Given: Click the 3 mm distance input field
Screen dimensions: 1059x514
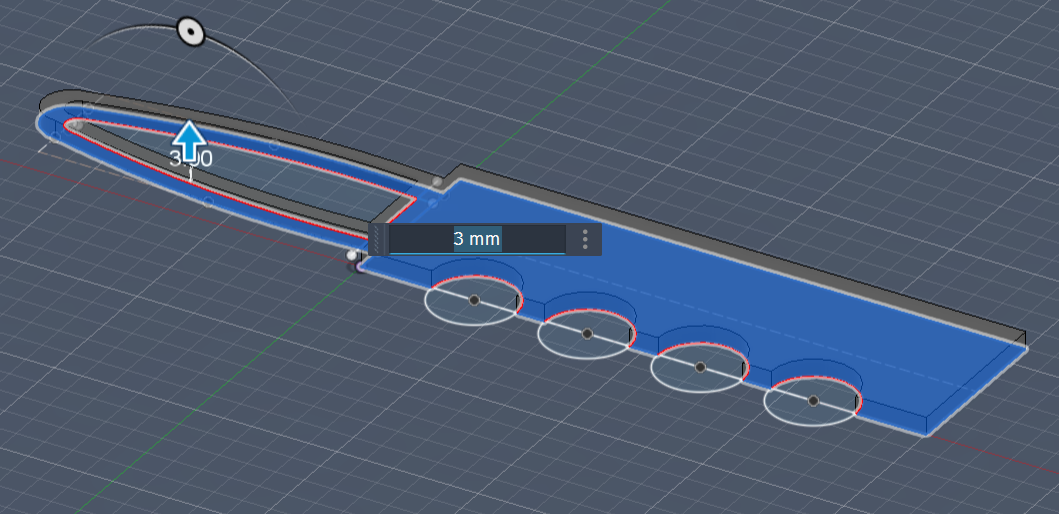Looking at the screenshot, I should 477,239.
